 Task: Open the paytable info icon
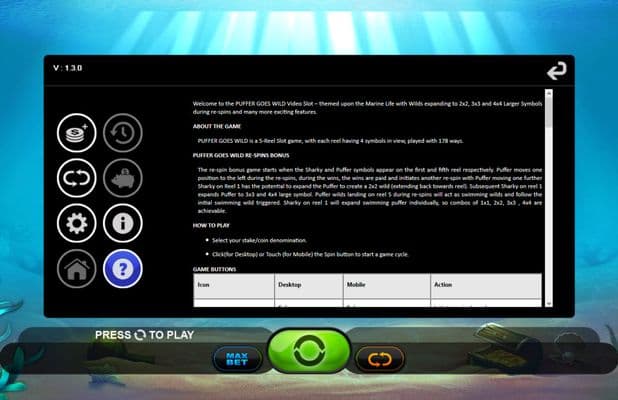[123, 222]
